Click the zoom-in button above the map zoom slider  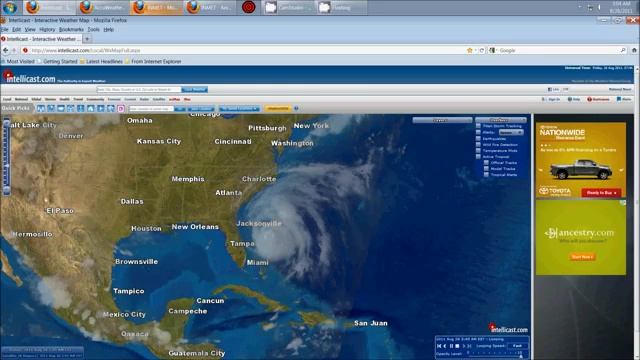tap(6, 123)
